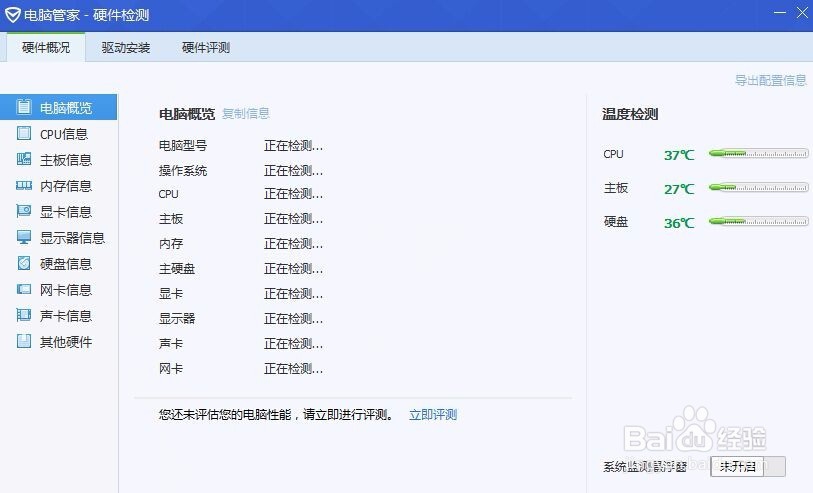This screenshot has height=493, width=813.
Task: Open the 硬件评测 tab
Action: pyautogui.click(x=206, y=48)
